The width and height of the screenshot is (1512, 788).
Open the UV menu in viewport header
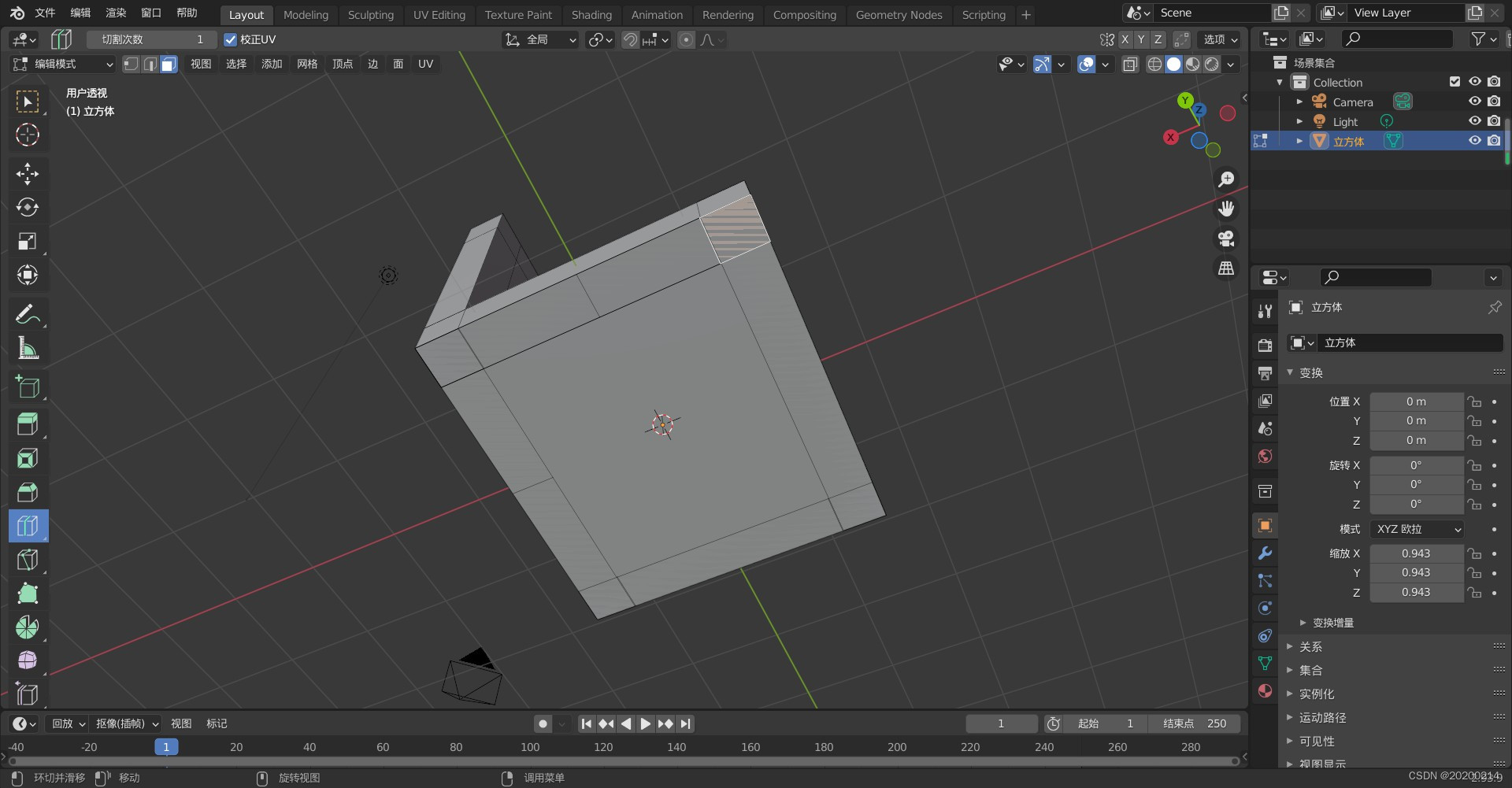click(426, 65)
